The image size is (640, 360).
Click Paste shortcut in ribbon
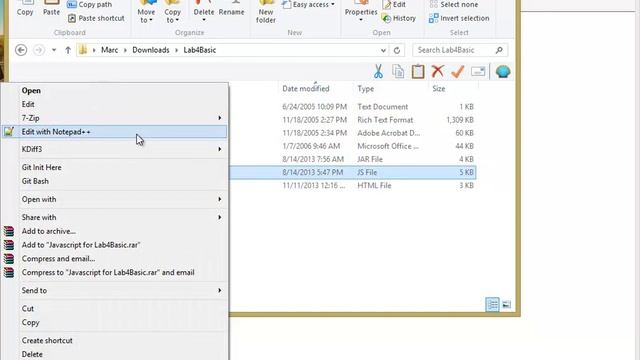coord(96,18)
